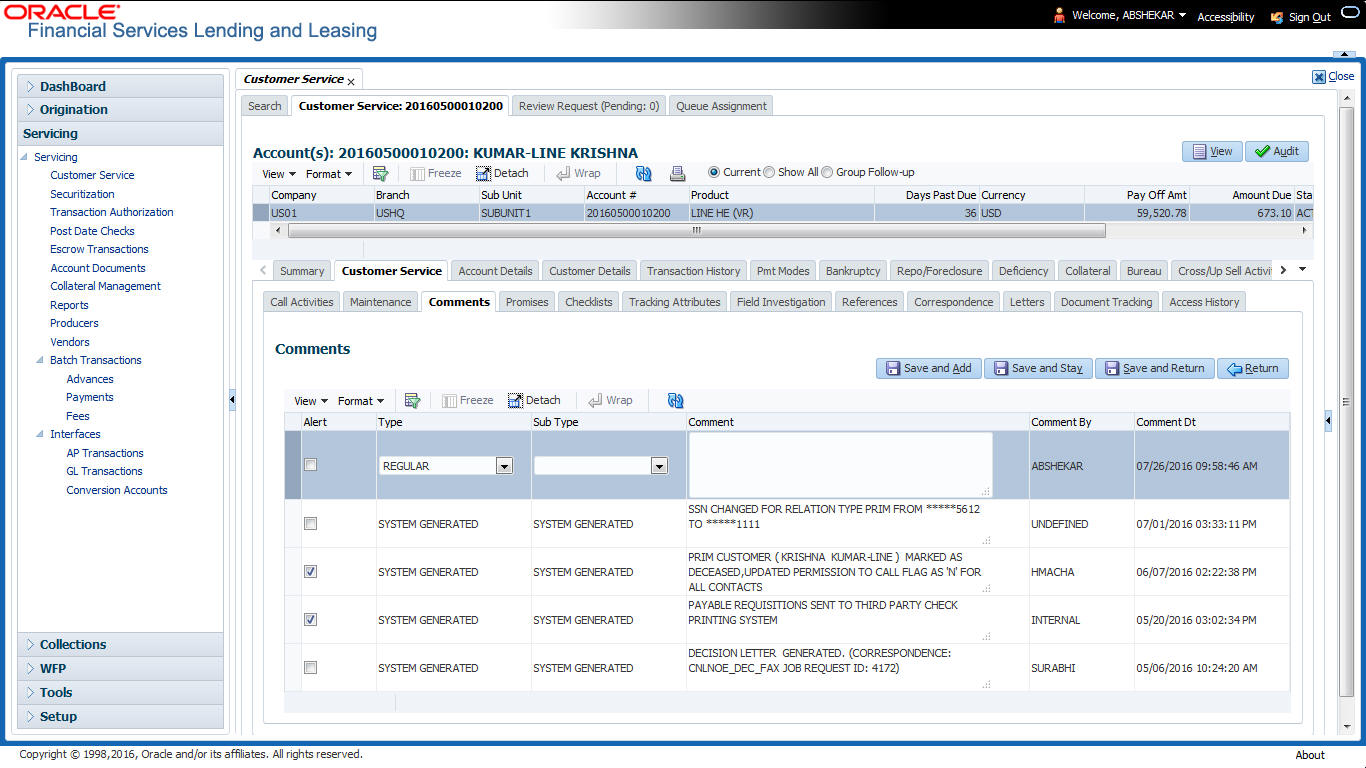The height and width of the screenshot is (768, 1366).
Task: Click the Detach icon in account toolbar
Action: 484,173
